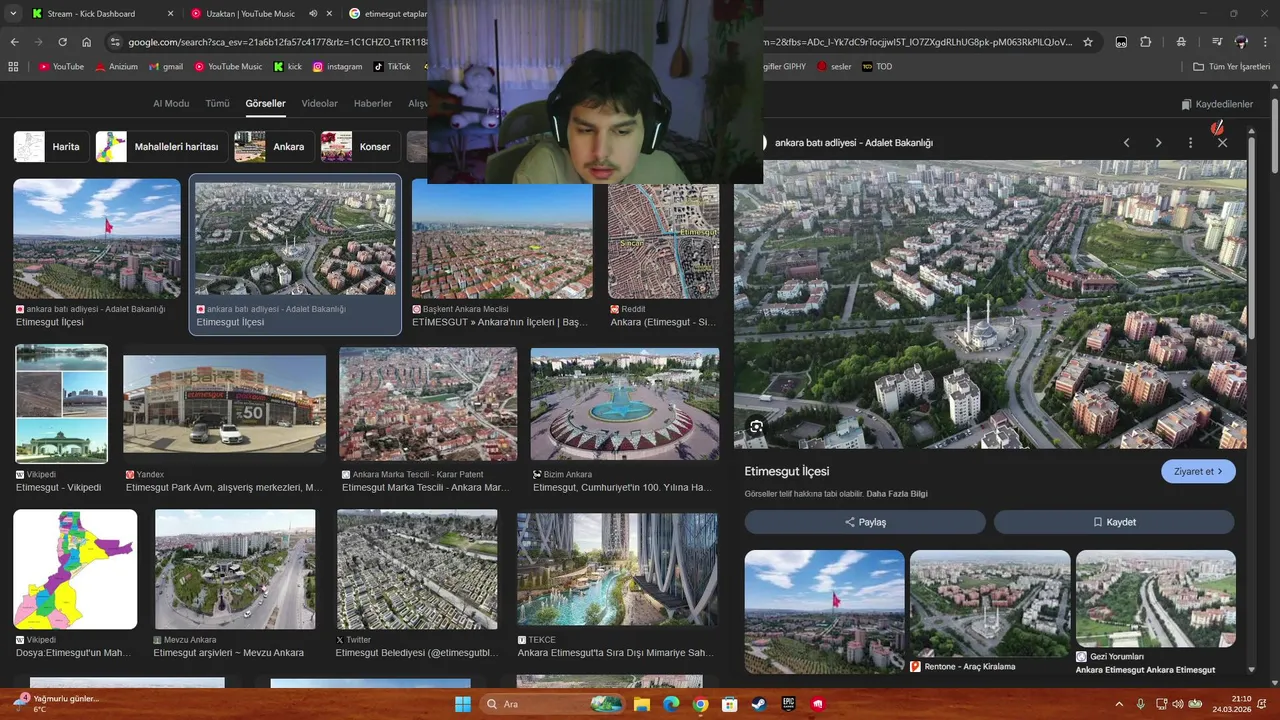View site information icon in address bar
Viewport: 1280px width, 720px height.
(115, 42)
